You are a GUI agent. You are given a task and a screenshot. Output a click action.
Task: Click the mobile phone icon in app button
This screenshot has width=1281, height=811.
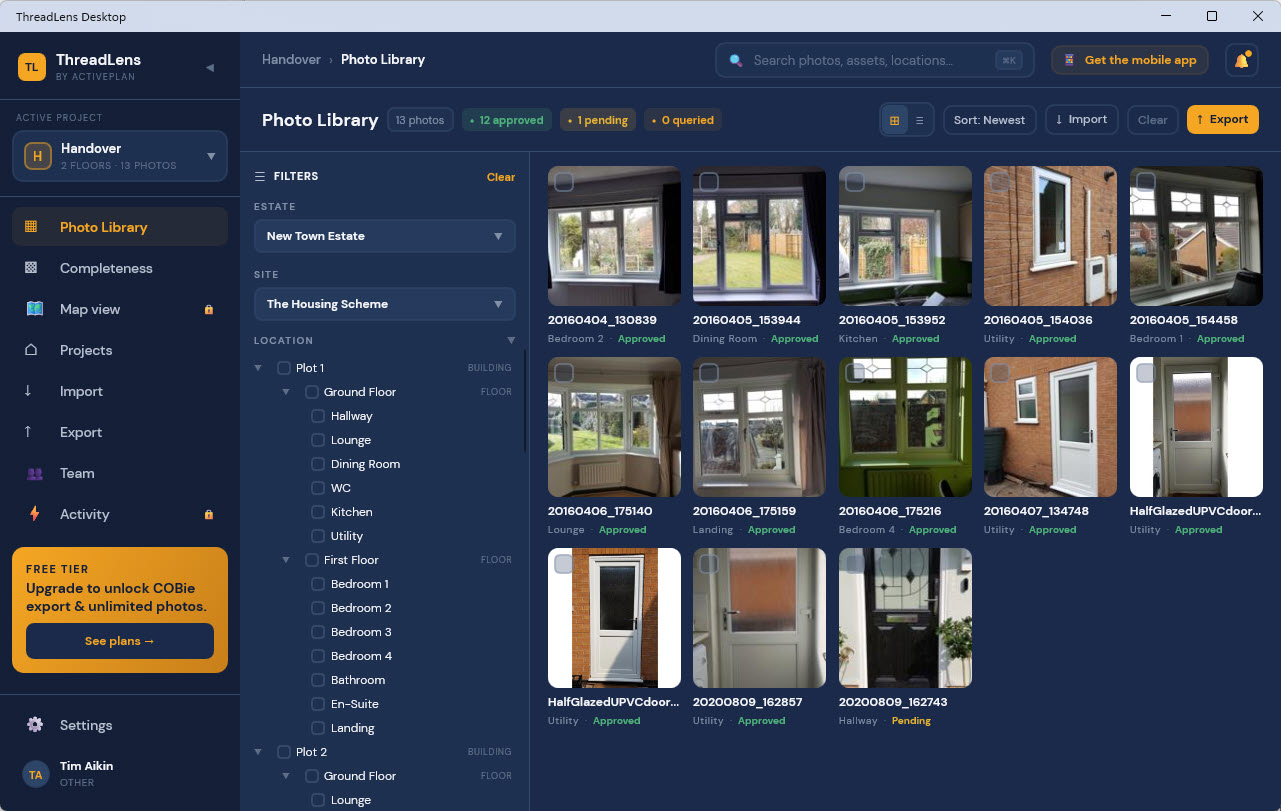(x=1069, y=60)
